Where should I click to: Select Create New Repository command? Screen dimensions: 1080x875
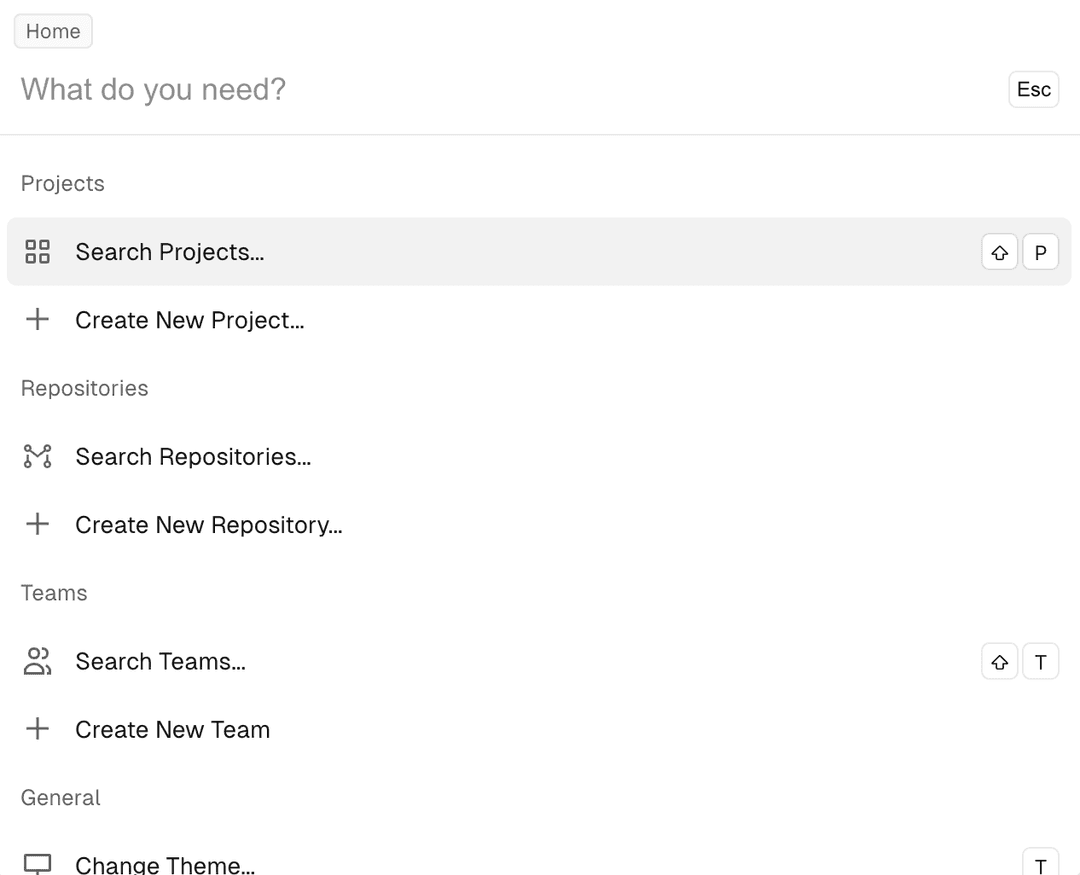[209, 525]
